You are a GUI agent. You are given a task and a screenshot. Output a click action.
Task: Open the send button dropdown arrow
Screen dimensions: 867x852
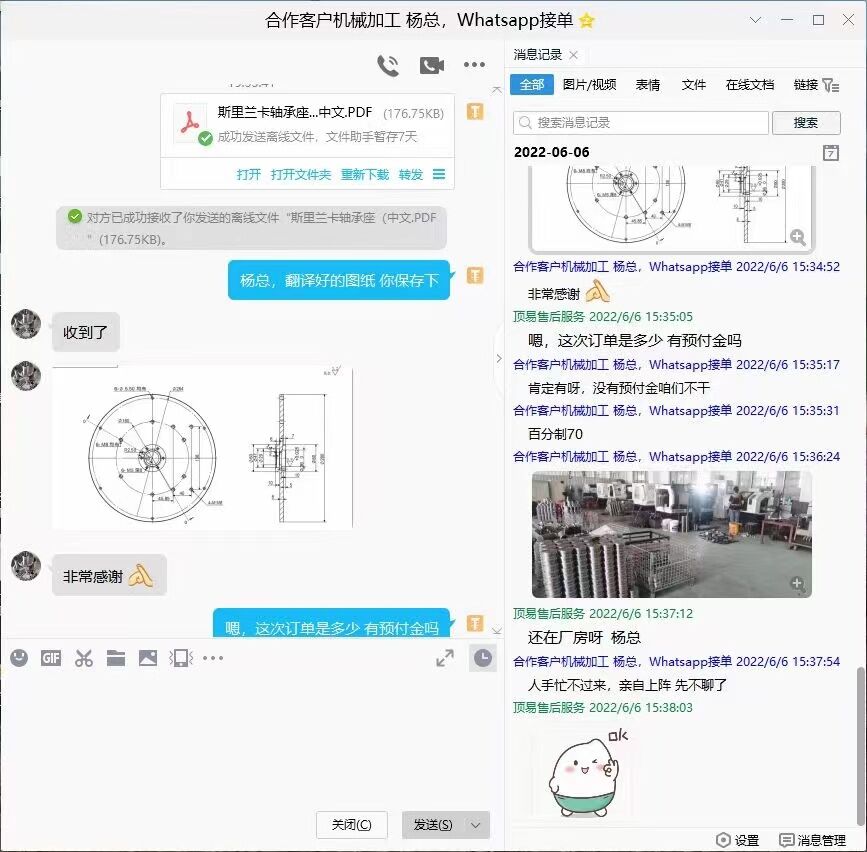coord(477,825)
